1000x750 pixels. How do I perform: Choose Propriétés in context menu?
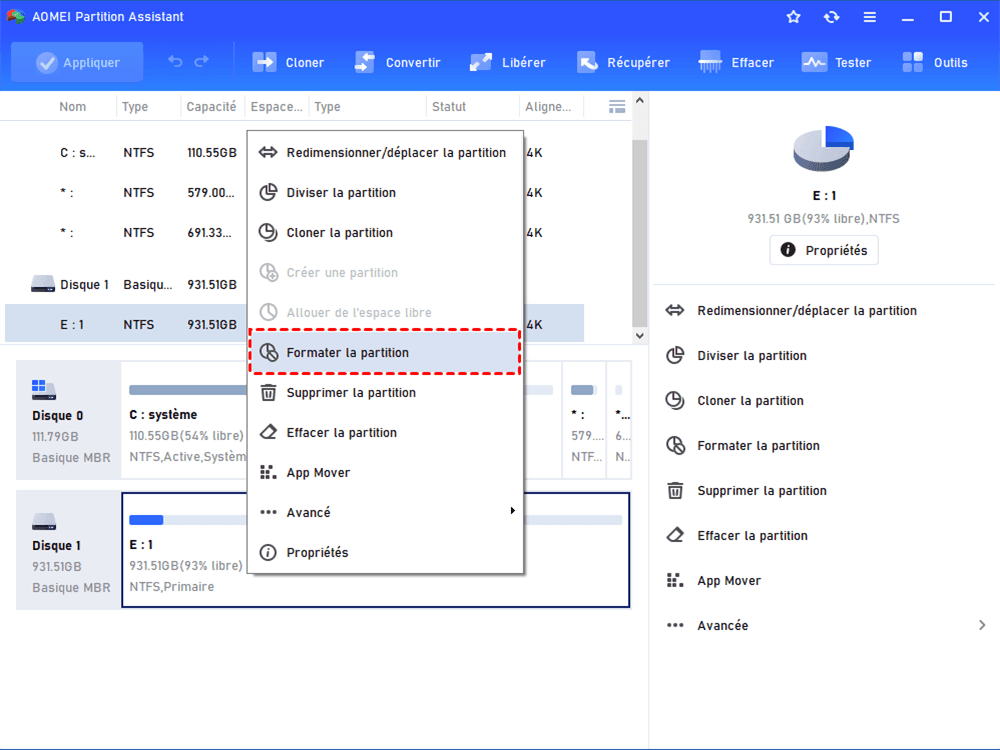(x=385, y=553)
